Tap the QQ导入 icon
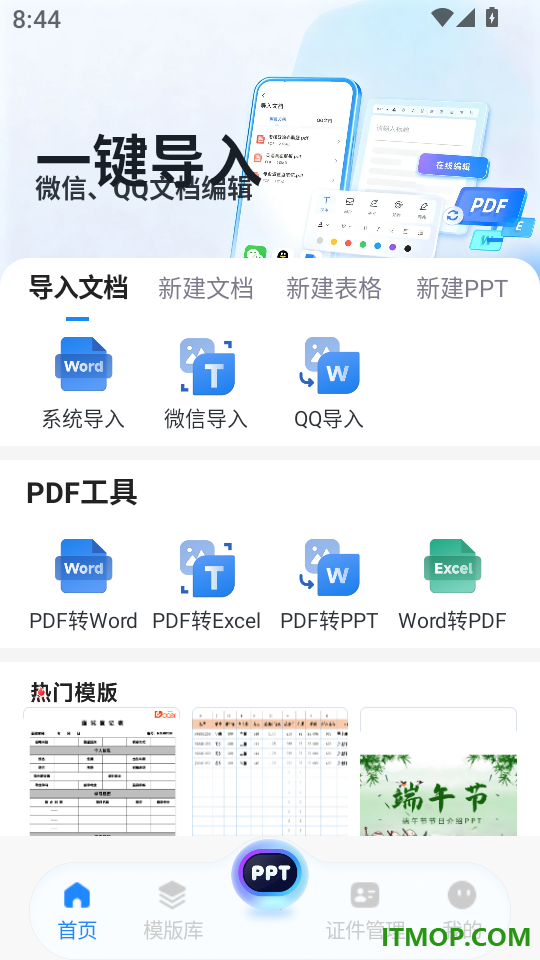The height and width of the screenshot is (960, 540). 329,366
